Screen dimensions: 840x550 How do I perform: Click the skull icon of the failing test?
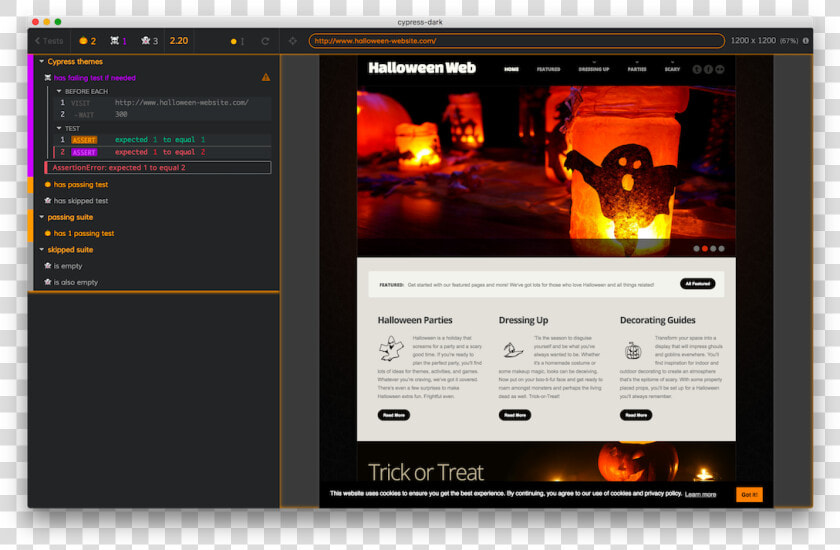click(x=48, y=78)
